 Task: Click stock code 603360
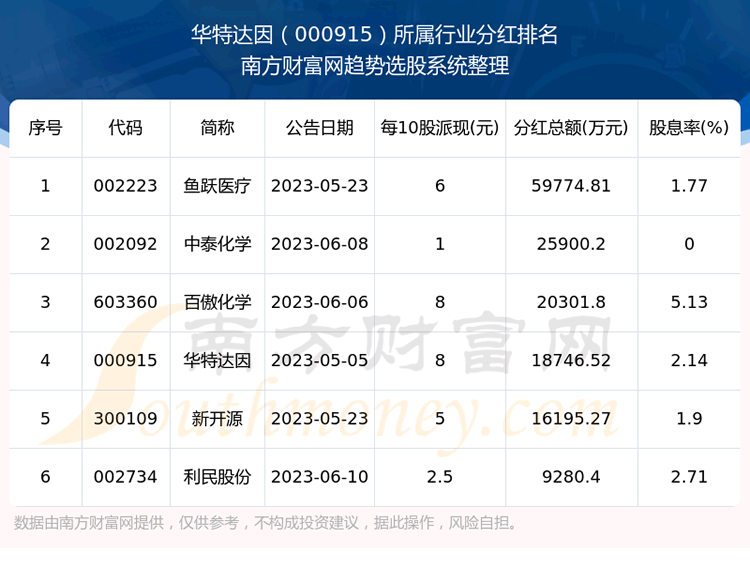[125, 302]
